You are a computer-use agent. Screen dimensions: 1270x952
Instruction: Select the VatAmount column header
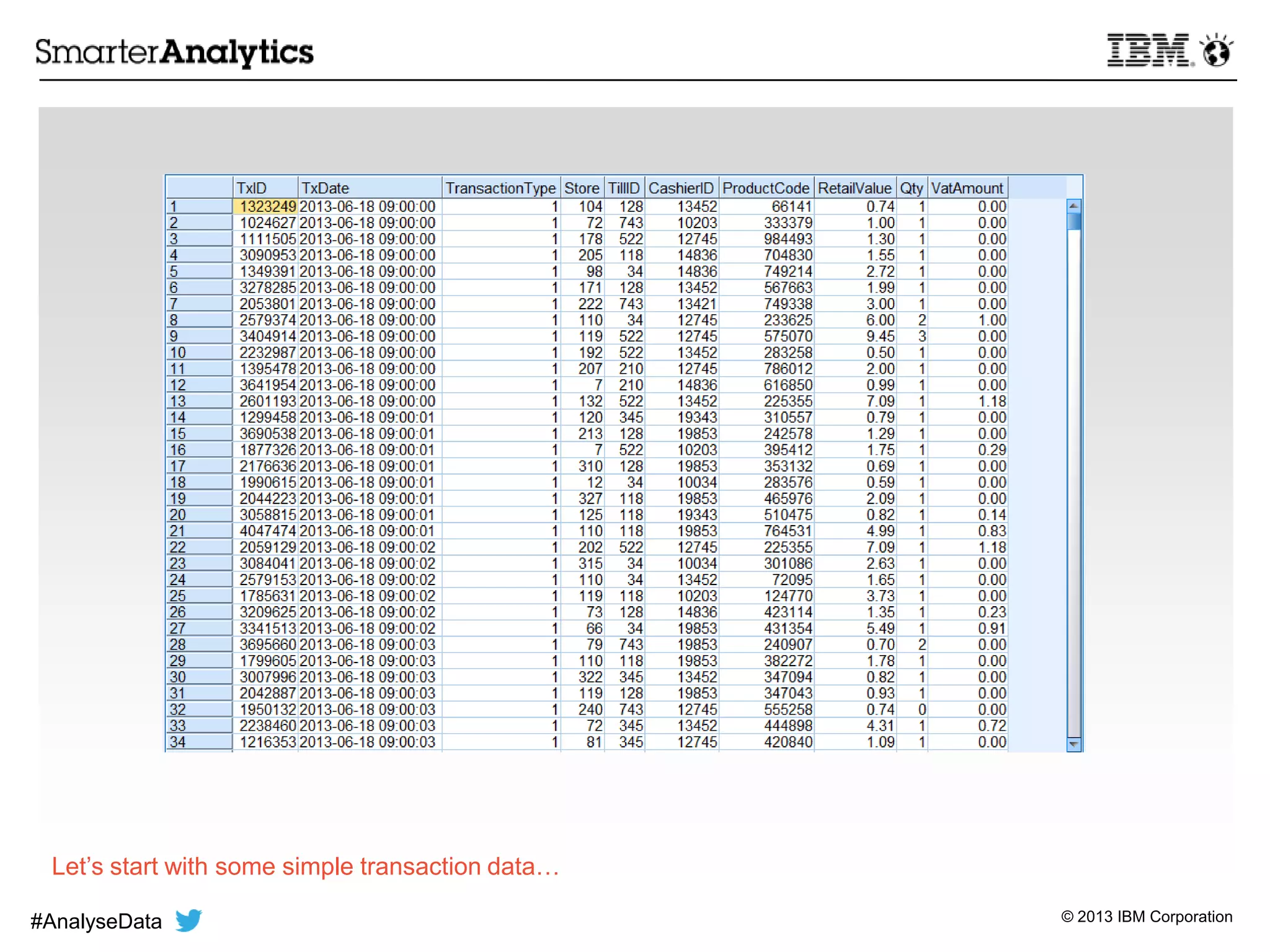967,188
